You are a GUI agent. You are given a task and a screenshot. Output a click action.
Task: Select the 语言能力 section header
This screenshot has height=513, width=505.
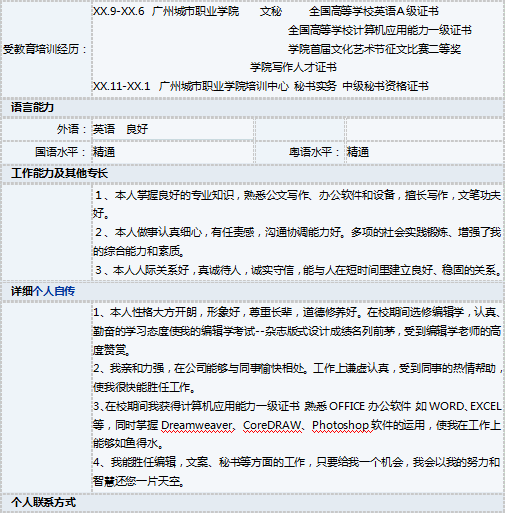32,107
